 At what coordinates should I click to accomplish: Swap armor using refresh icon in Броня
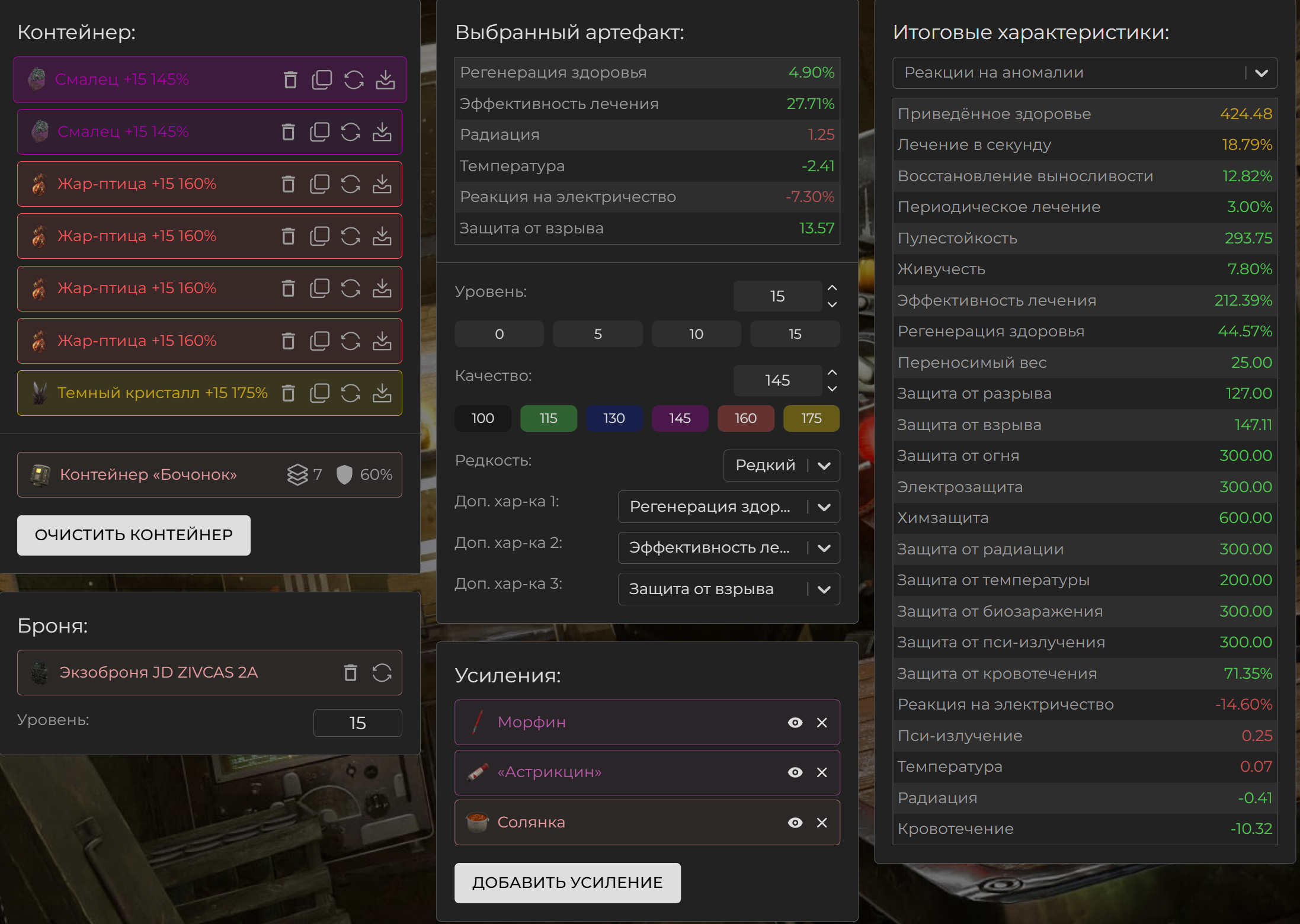(382, 672)
